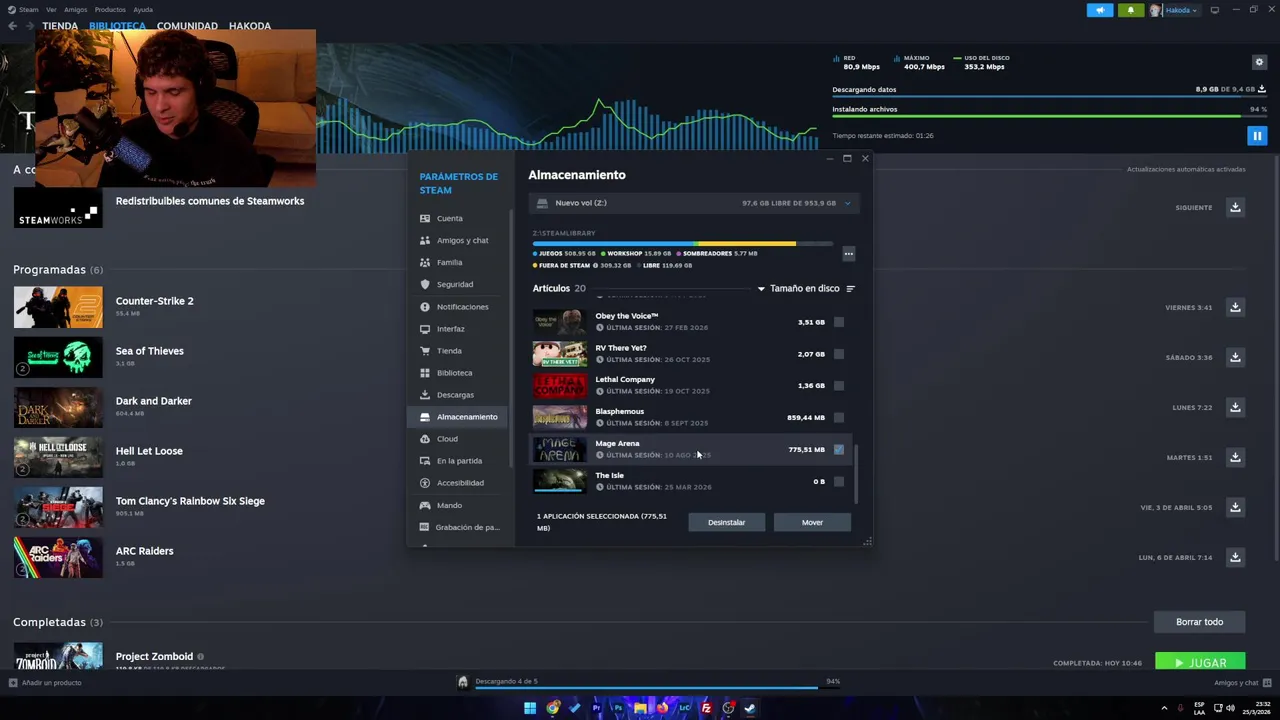The width and height of the screenshot is (1280, 720).
Task: Open Accesibilidad settings section
Action: click(x=460, y=483)
